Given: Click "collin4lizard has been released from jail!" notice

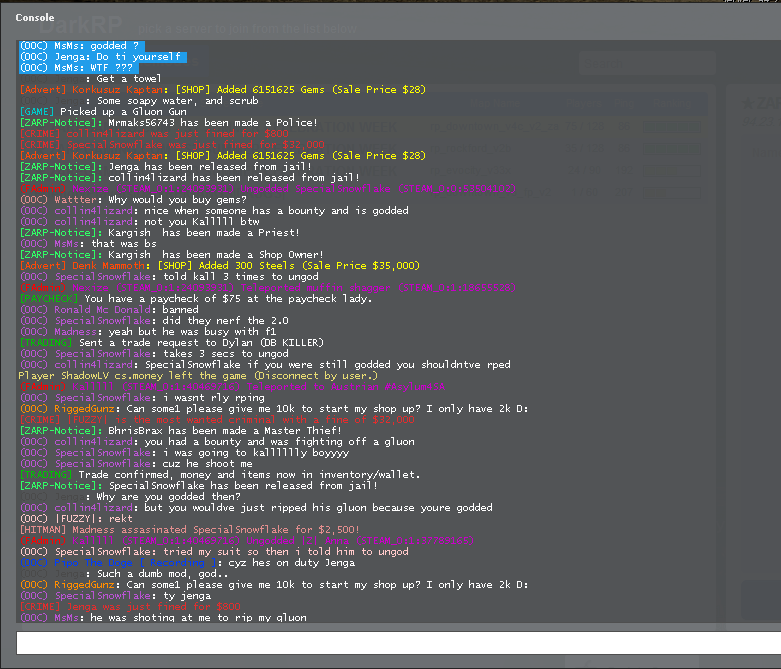Looking at the screenshot, I should tap(190, 177).
